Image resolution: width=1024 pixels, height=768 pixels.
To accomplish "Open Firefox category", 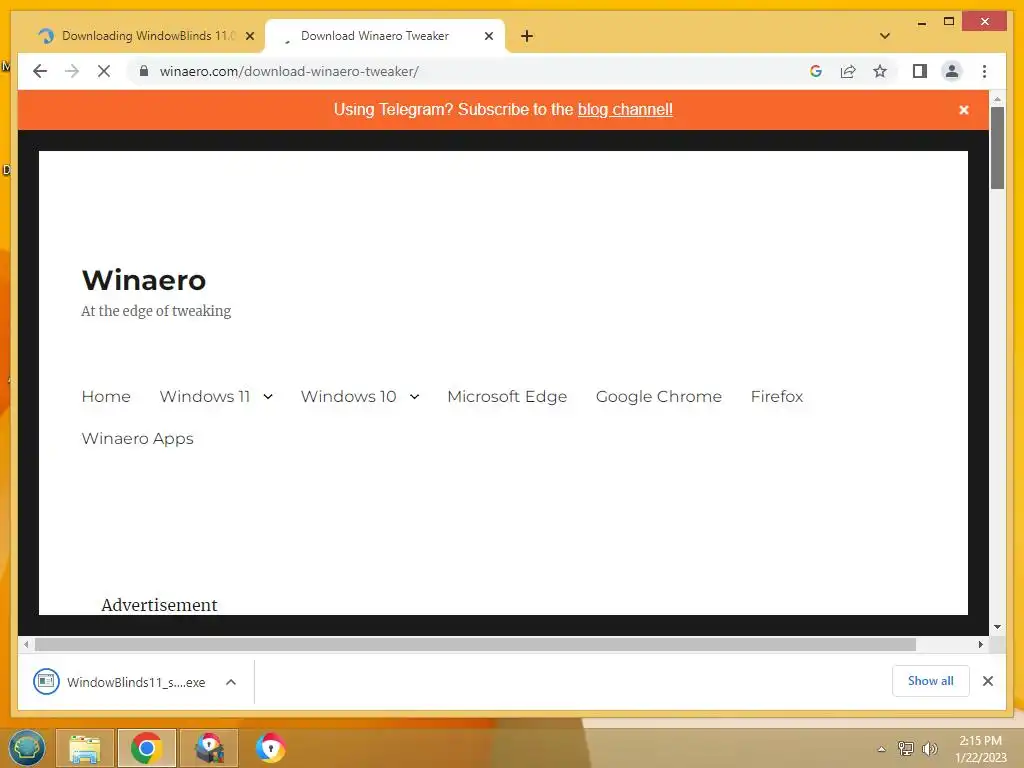I will click(x=776, y=396).
